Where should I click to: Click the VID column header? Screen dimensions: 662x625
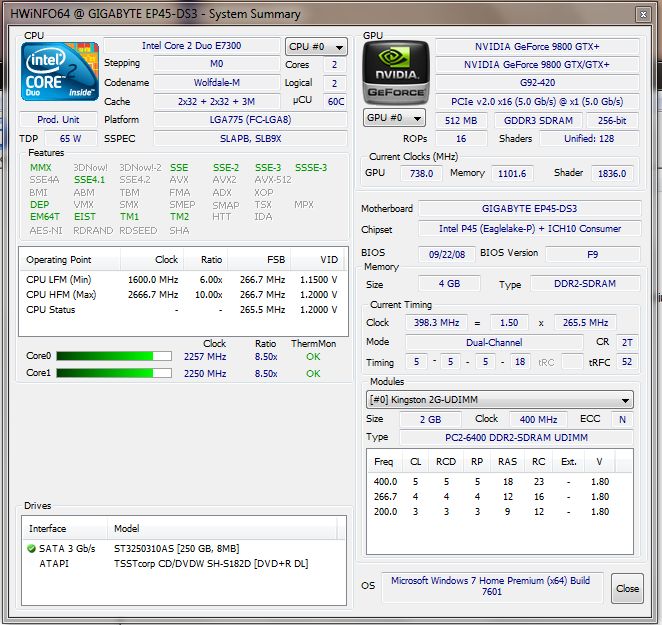coord(317,259)
